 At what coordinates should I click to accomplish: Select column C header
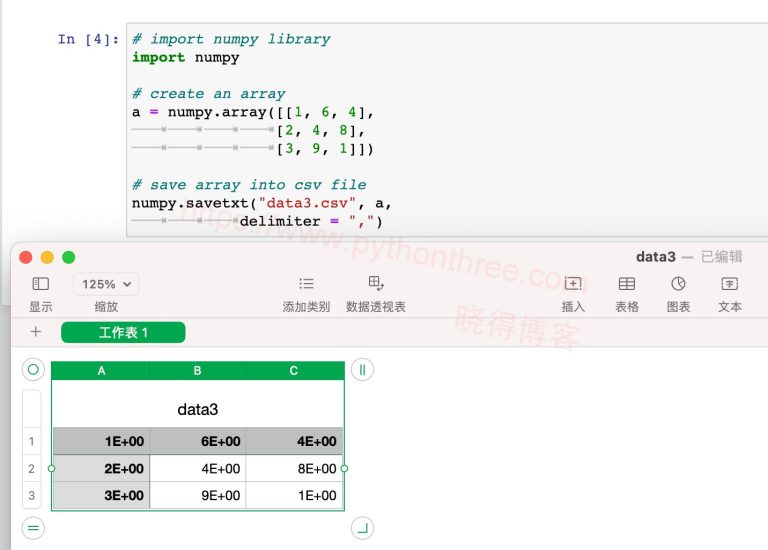click(x=294, y=371)
